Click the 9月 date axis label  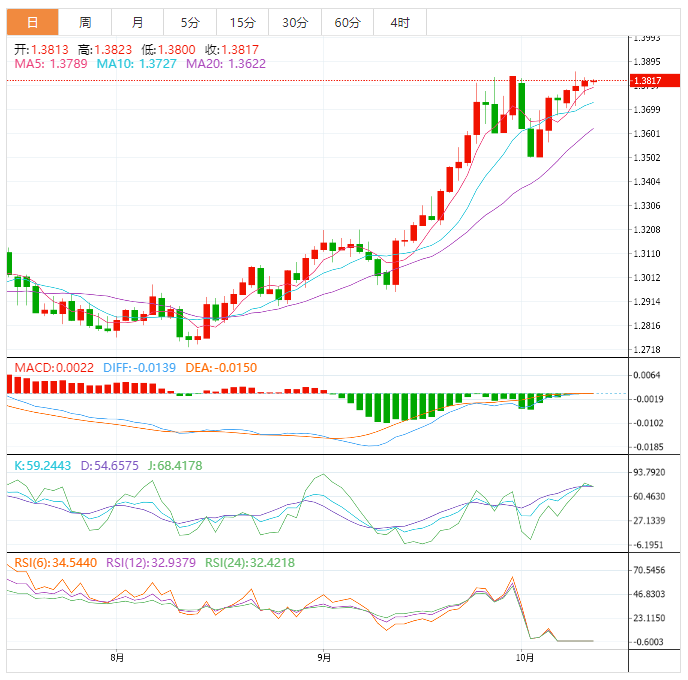(x=324, y=658)
